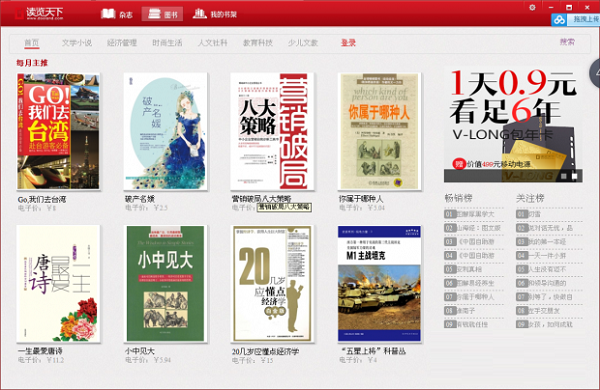Click the title 破产名媛 under cover

point(140,199)
